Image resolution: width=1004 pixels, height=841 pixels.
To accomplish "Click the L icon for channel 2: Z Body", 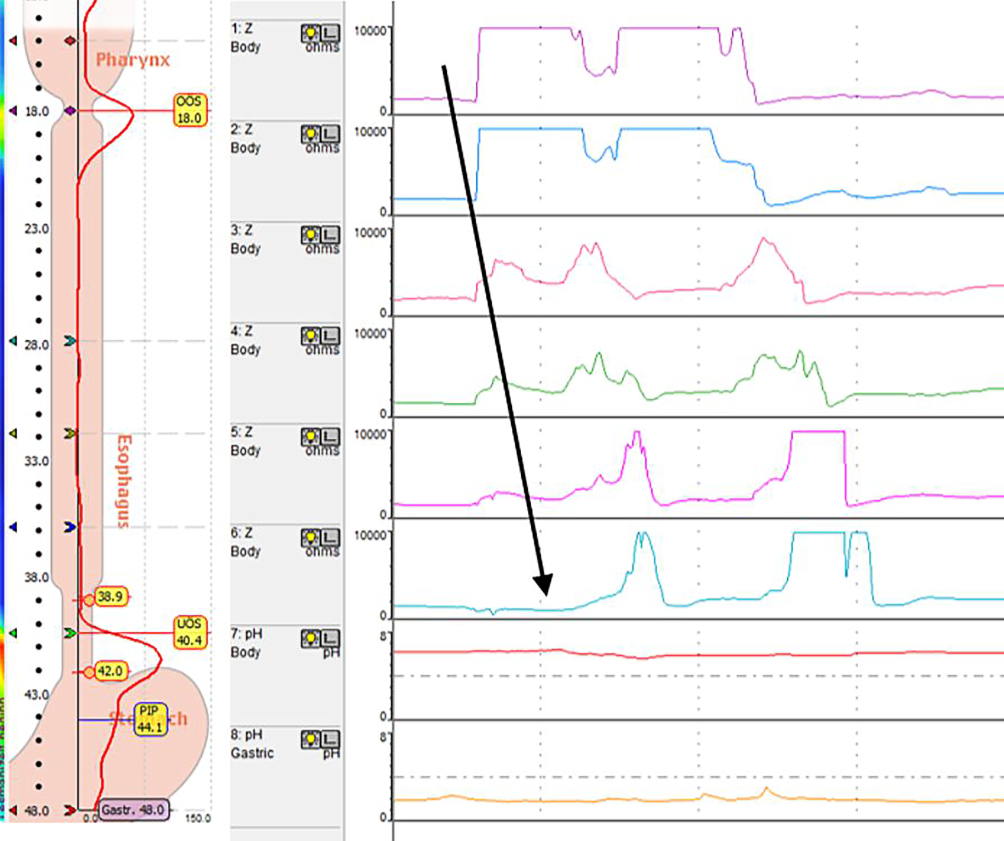I will tap(330, 134).
